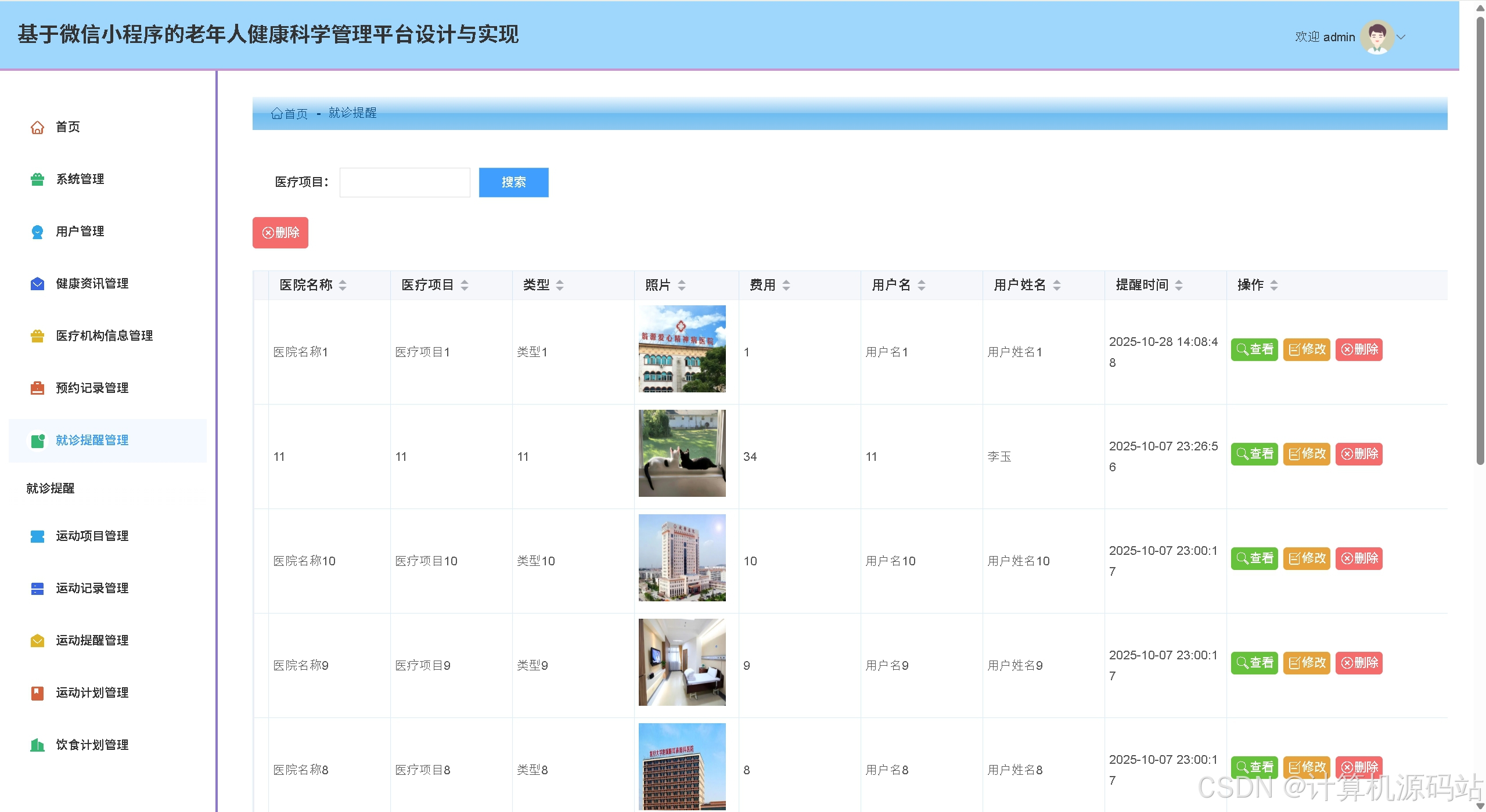
Task: Click the home icon in breadcrumb
Action: 276,114
